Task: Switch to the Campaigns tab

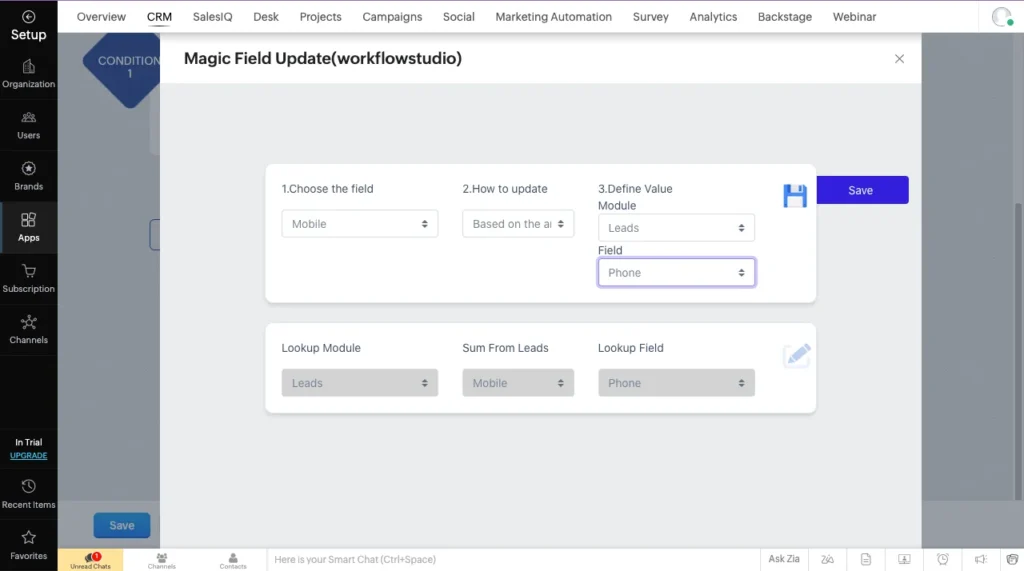Action: pyautogui.click(x=392, y=17)
